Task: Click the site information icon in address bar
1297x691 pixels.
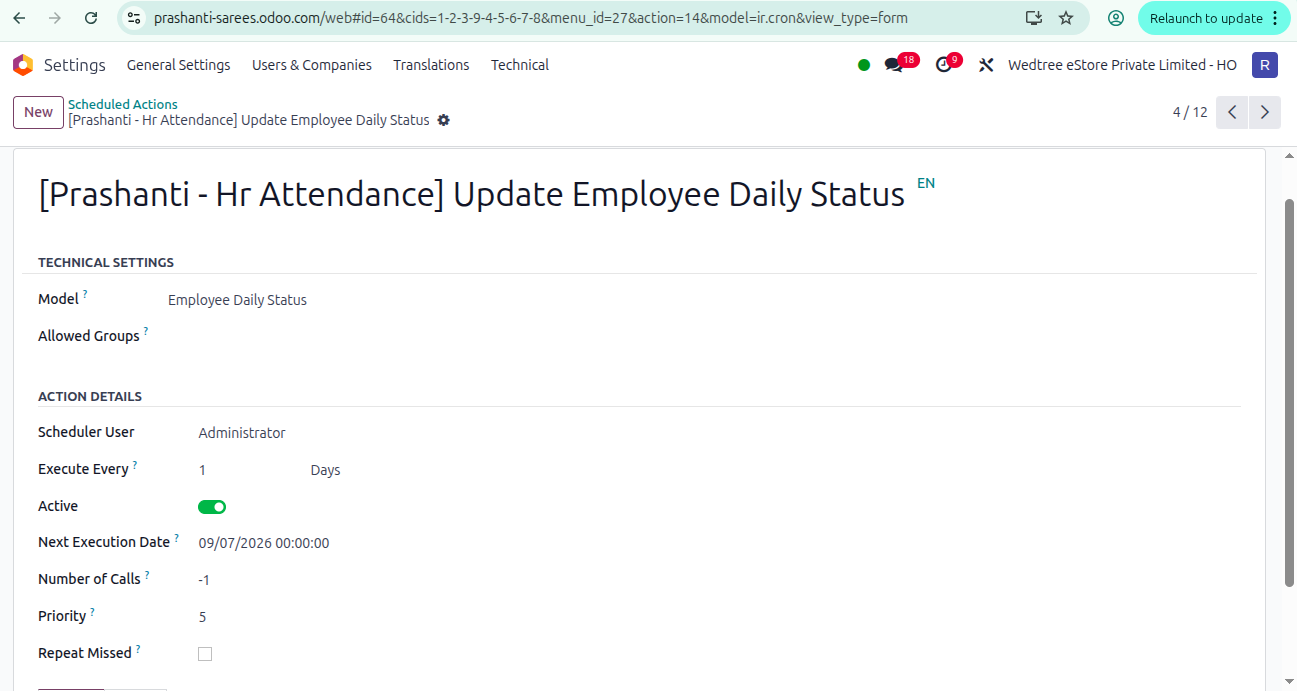Action: coord(135,18)
